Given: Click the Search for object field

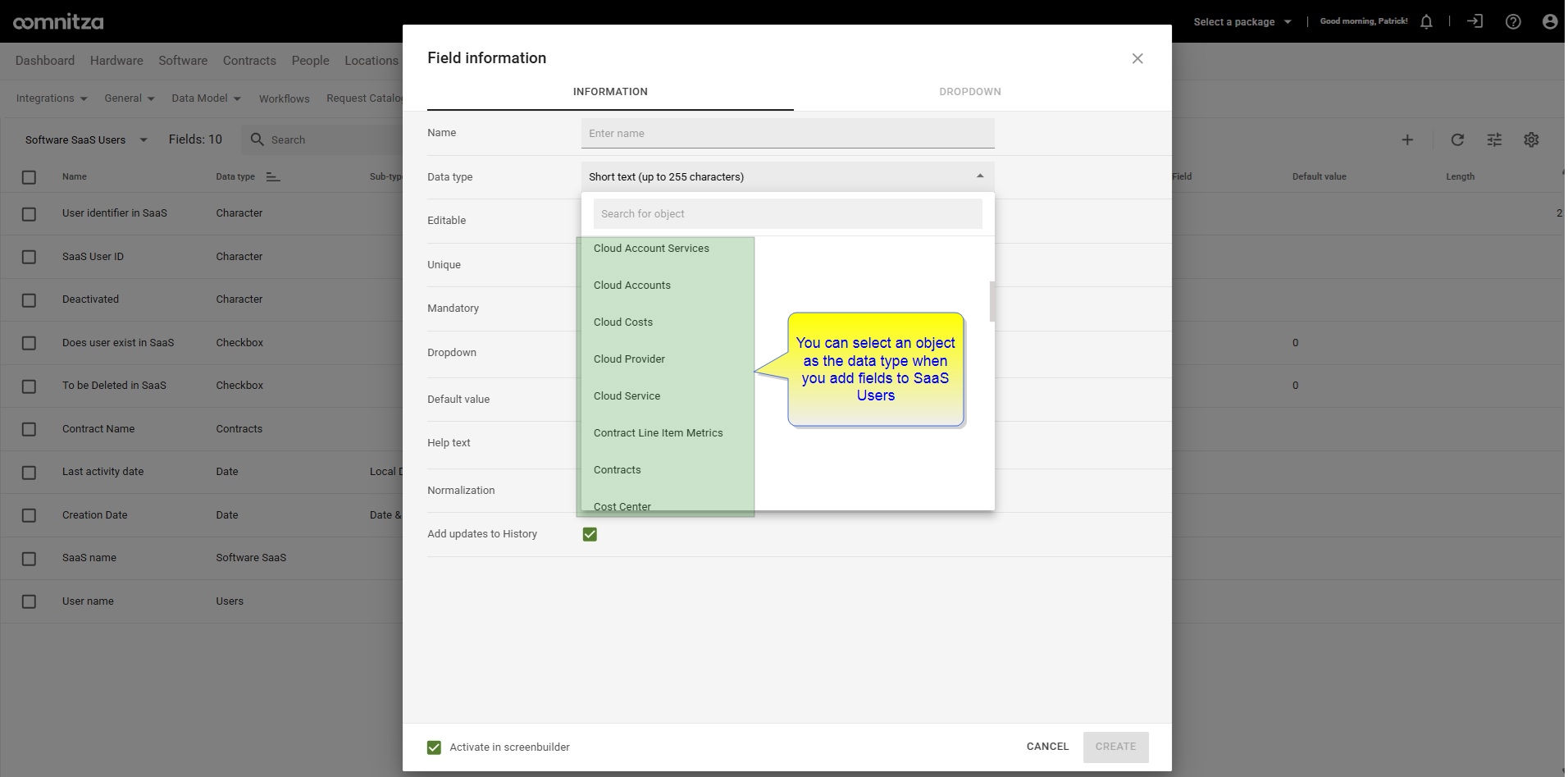Looking at the screenshot, I should click(788, 214).
